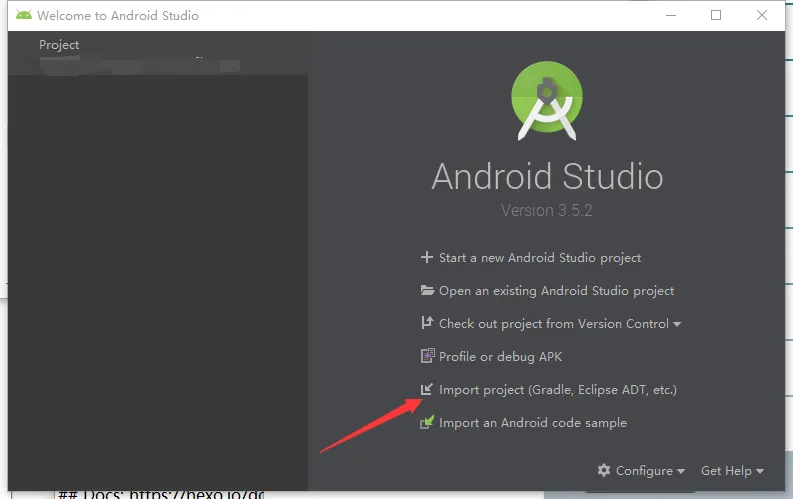
Task: Open an existing Android Studio project
Action: 556,291
